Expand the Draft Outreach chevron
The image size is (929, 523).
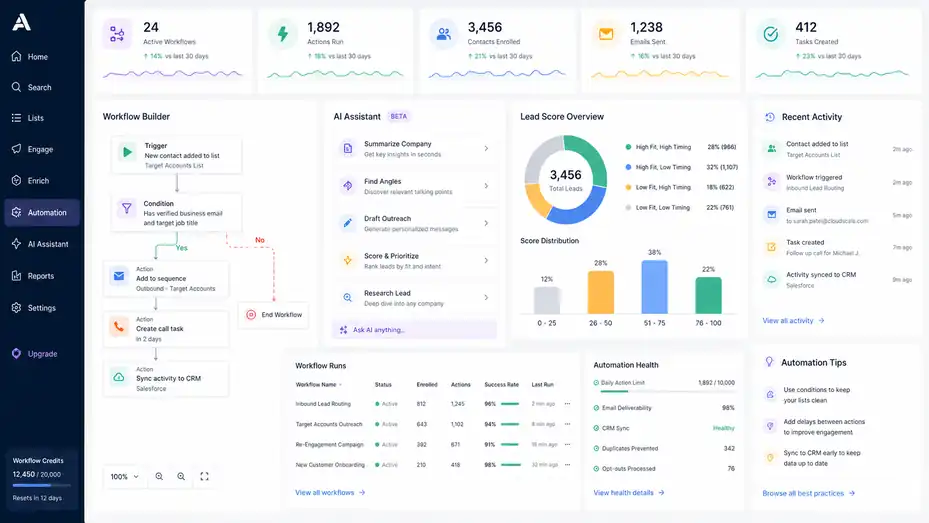click(x=486, y=223)
